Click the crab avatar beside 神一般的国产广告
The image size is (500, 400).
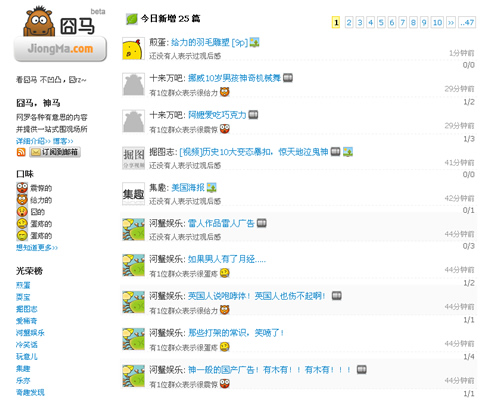pos(133,376)
